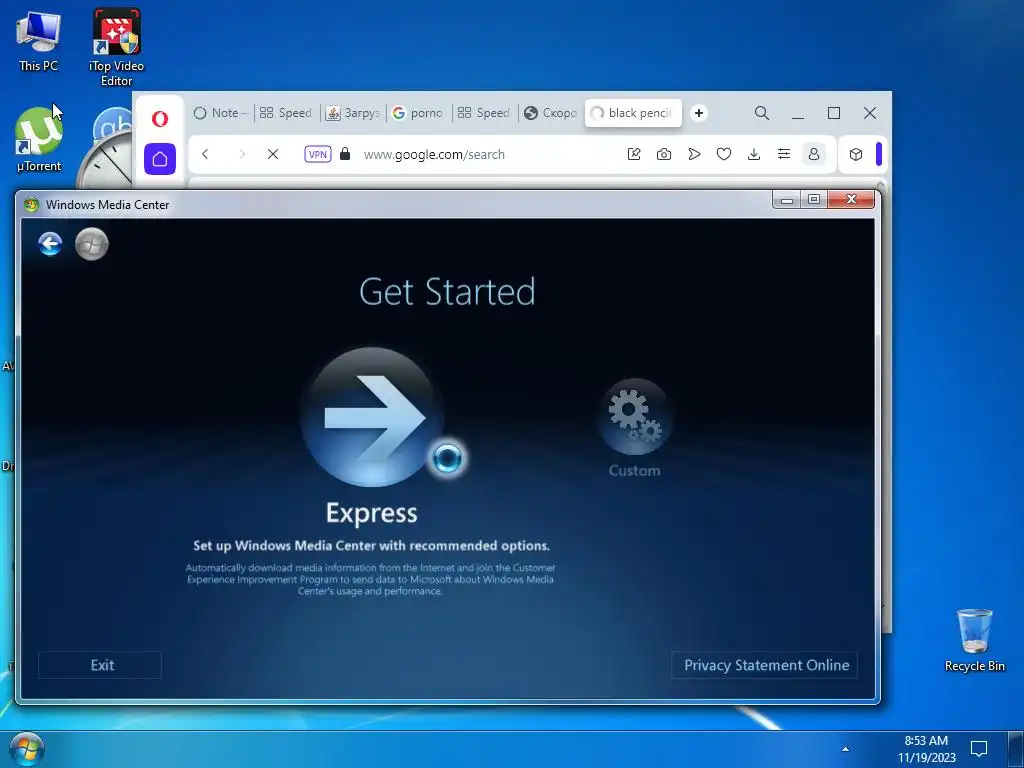Viewport: 1024px width, 768px height.
Task: Go back in Opera browser
Action: click(205, 154)
